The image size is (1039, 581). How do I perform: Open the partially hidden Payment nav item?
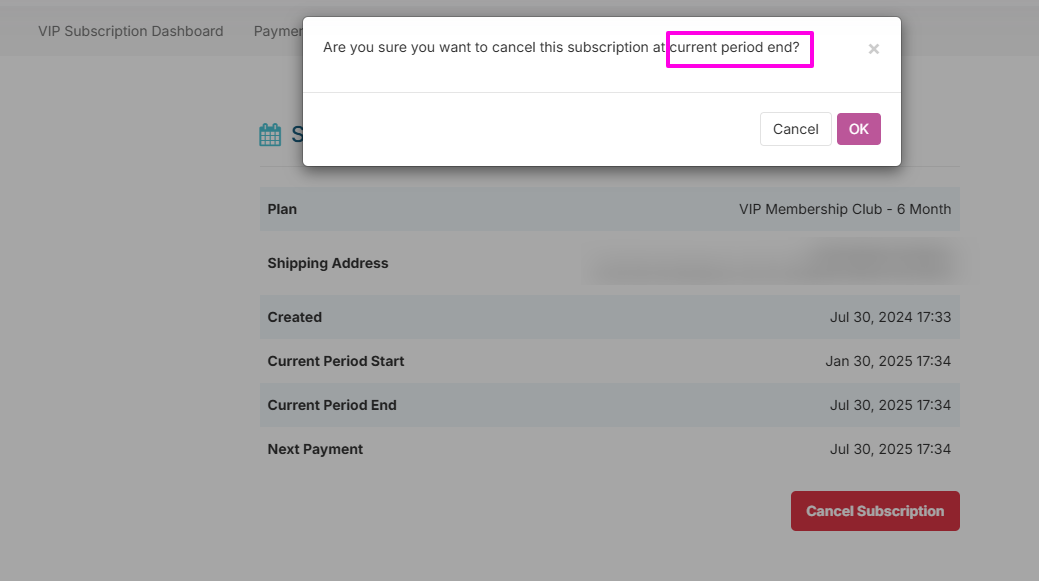(278, 31)
